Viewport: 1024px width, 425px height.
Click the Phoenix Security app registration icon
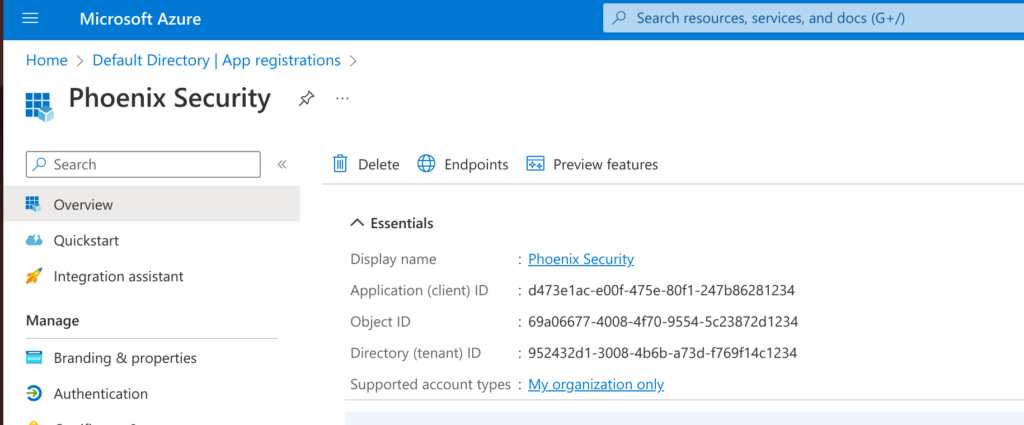tap(39, 106)
